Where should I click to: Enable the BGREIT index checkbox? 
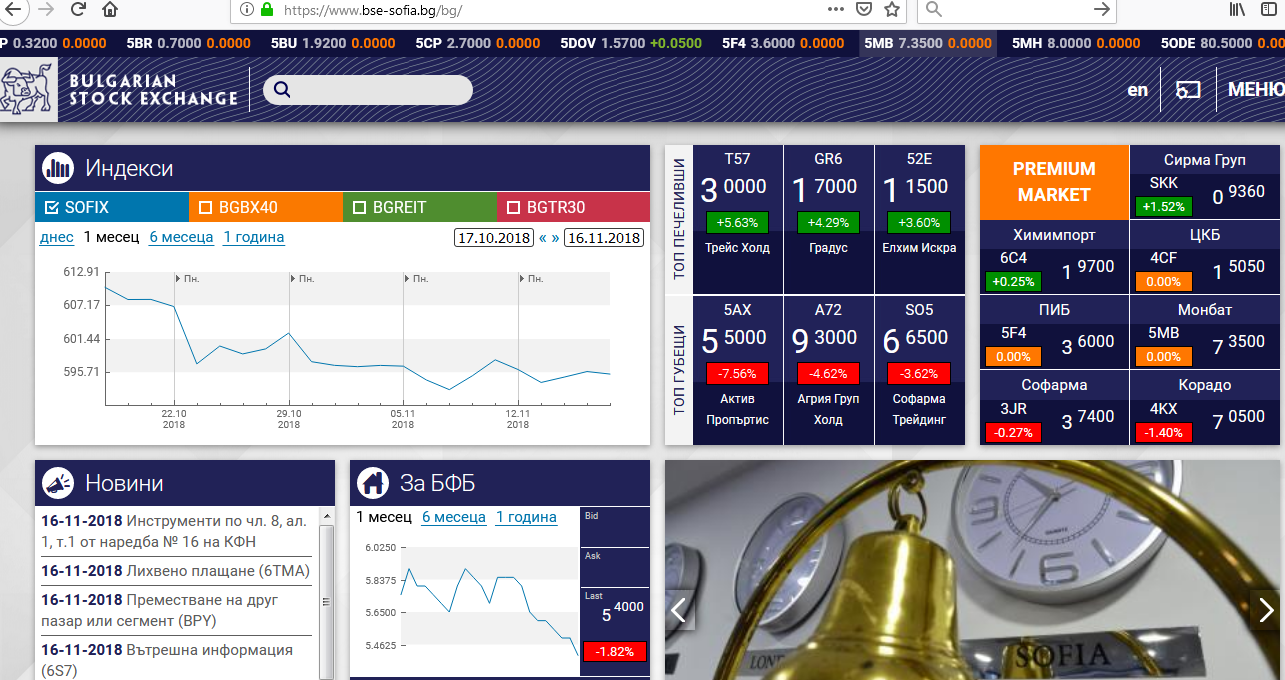coord(360,208)
